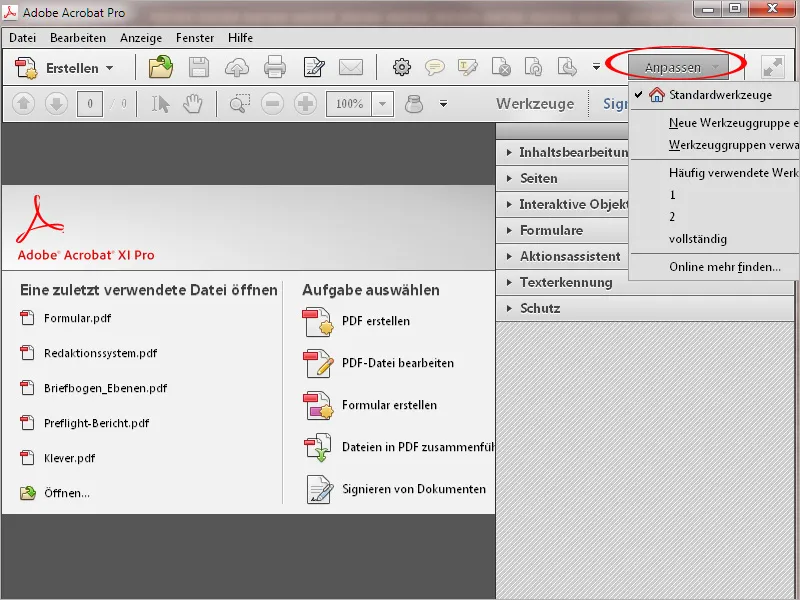Choose Werkzeuggruppen verwalten menu entry

[x=715, y=145]
